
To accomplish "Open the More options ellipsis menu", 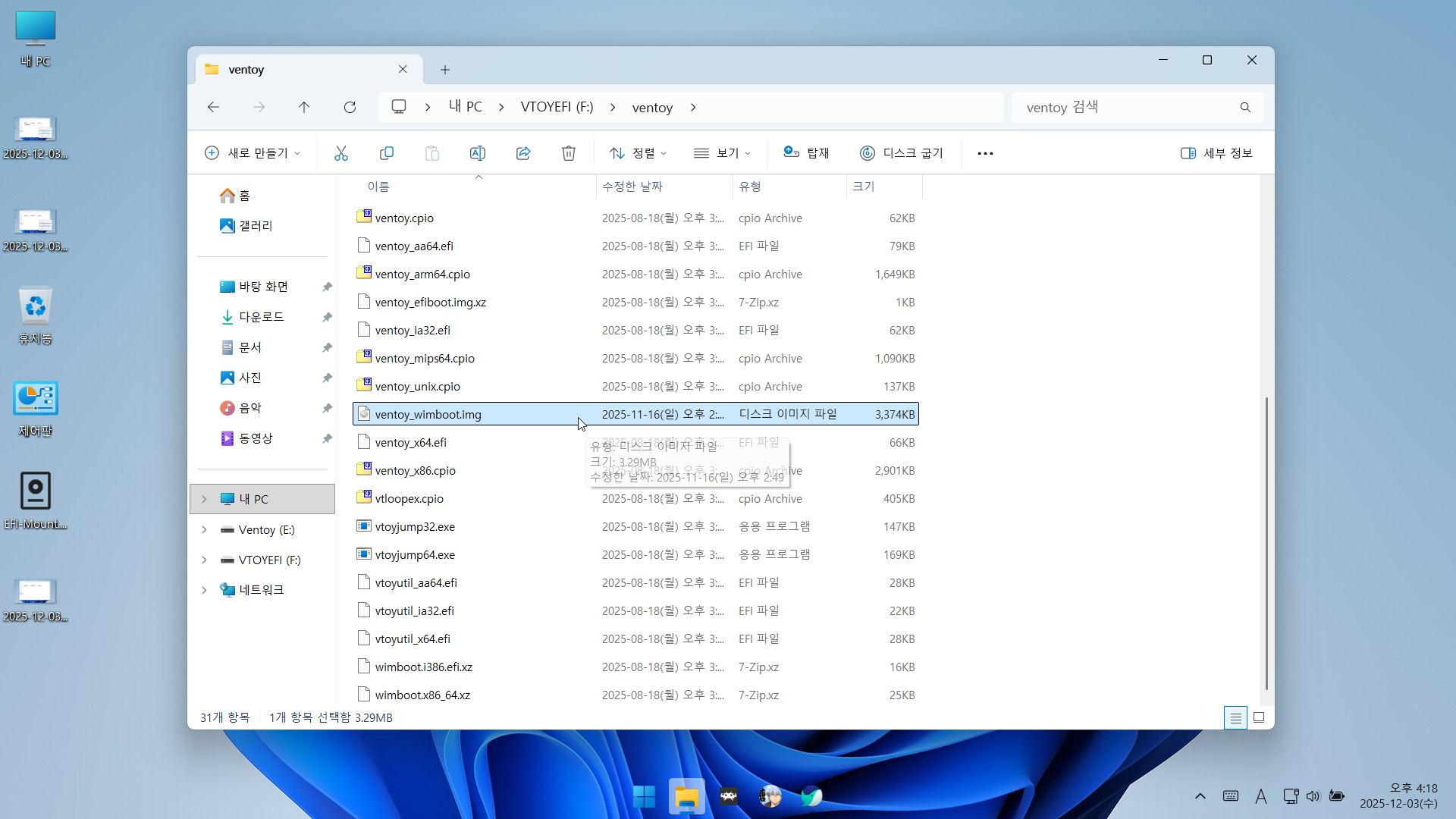I will tap(985, 153).
